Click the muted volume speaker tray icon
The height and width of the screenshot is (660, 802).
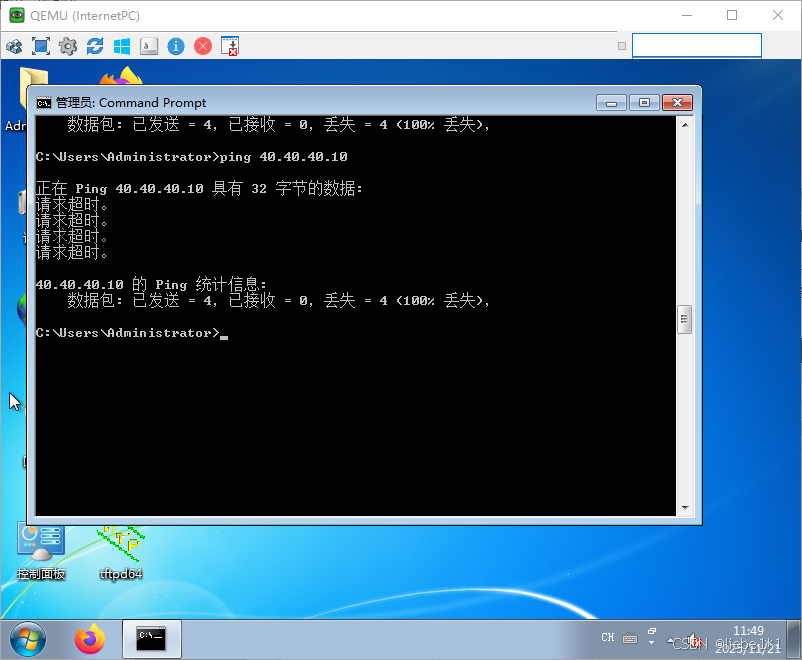[694, 641]
